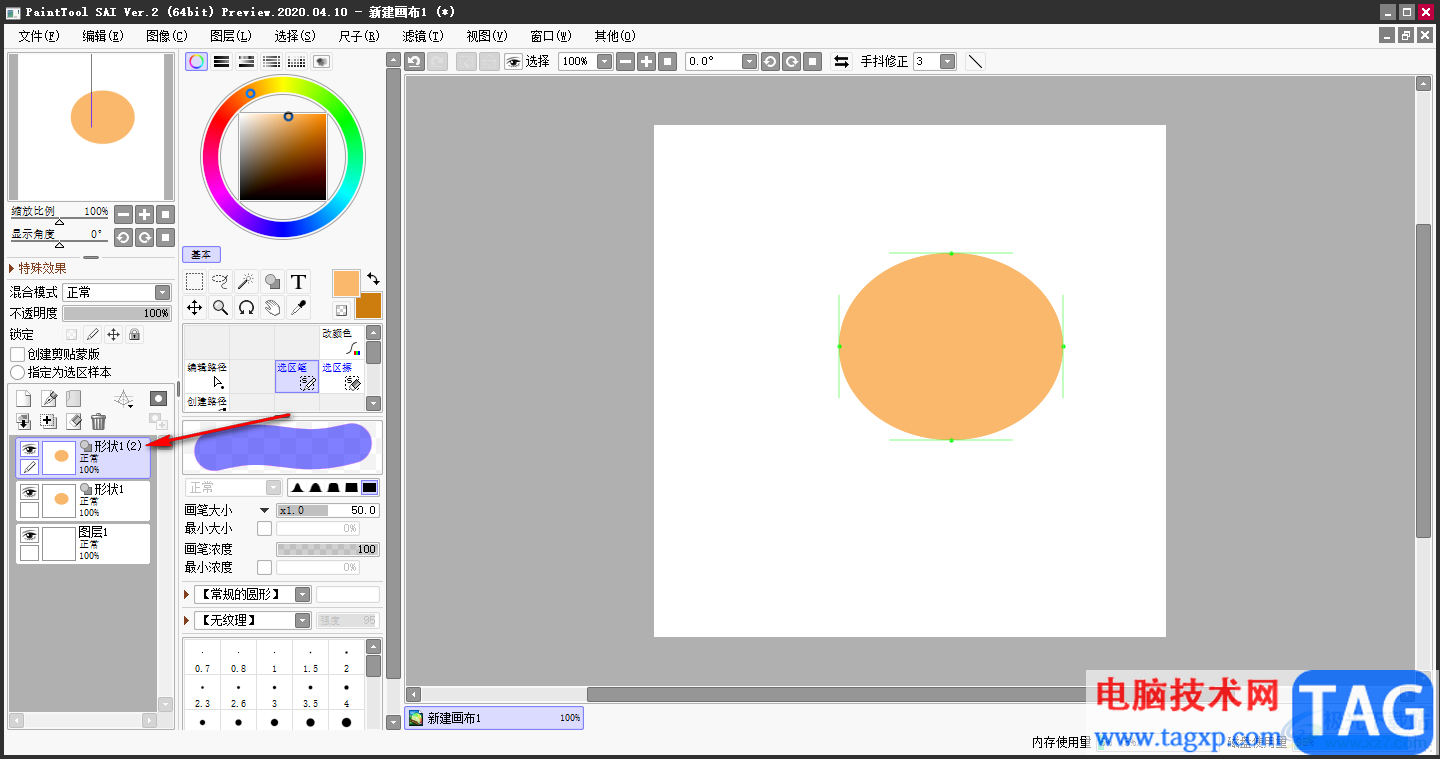Select the rectangular selection tool
This screenshot has height=759, width=1440.
tap(195, 282)
